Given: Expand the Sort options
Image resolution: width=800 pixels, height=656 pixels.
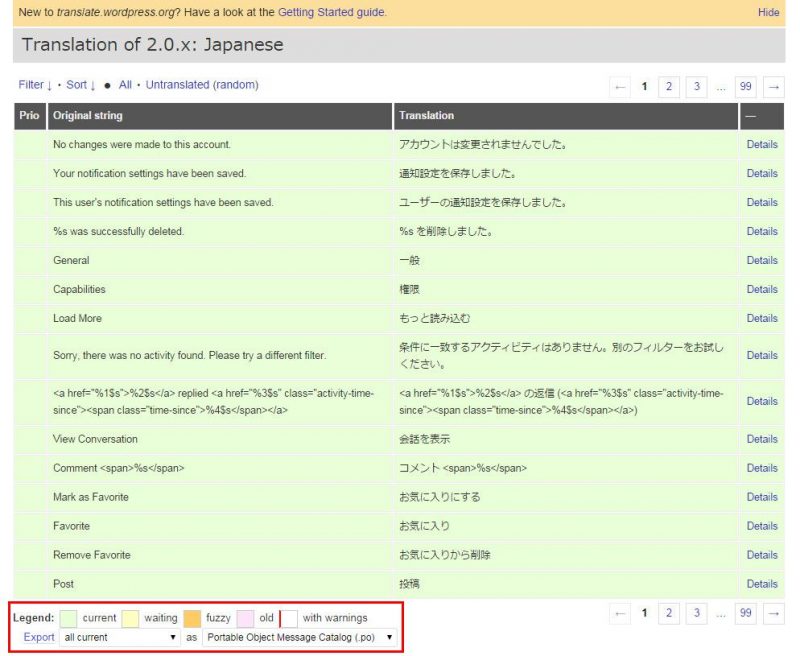Looking at the screenshot, I should [81, 85].
